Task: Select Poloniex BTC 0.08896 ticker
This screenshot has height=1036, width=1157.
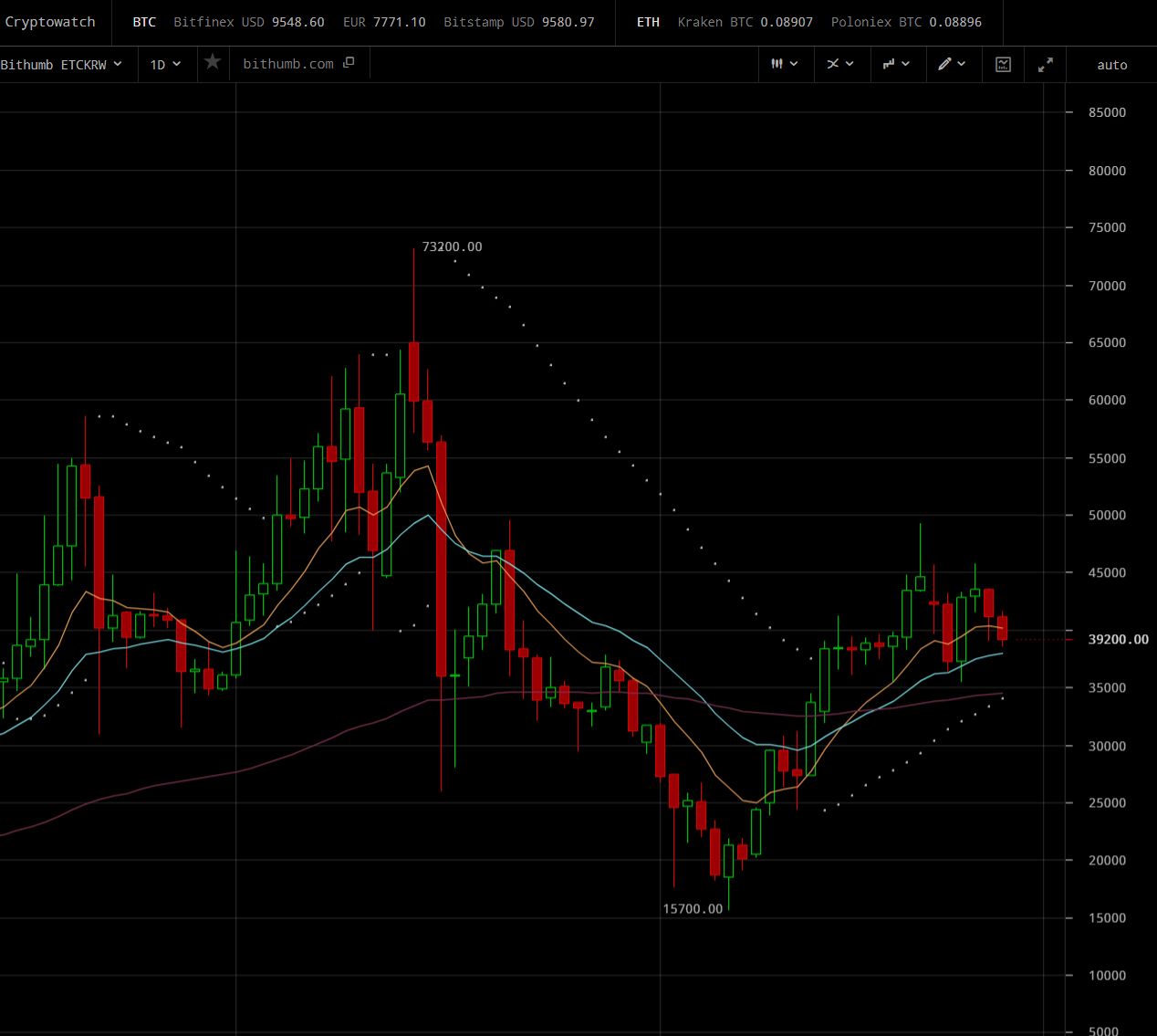Action: (x=906, y=22)
